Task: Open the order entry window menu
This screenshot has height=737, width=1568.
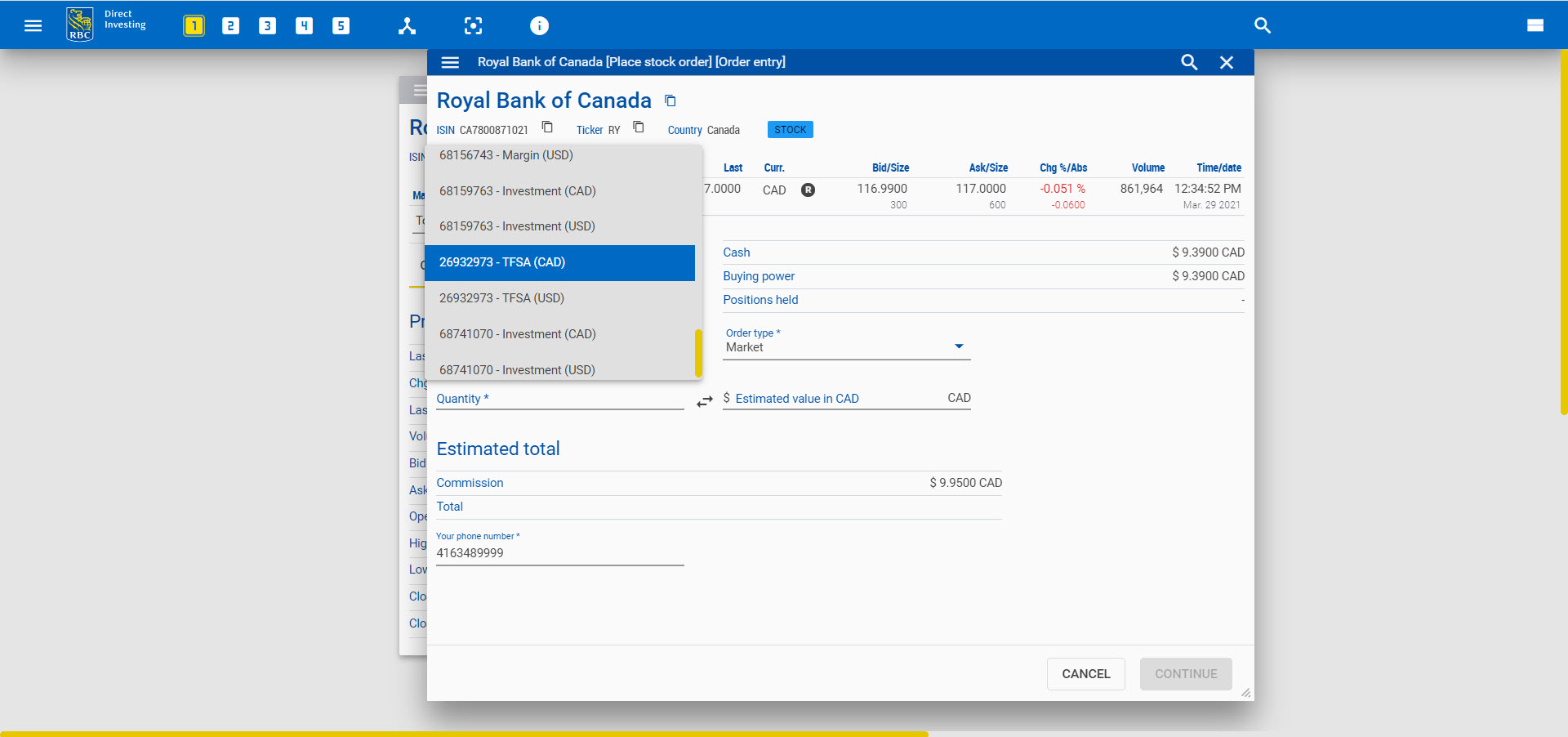Action: 450,62
